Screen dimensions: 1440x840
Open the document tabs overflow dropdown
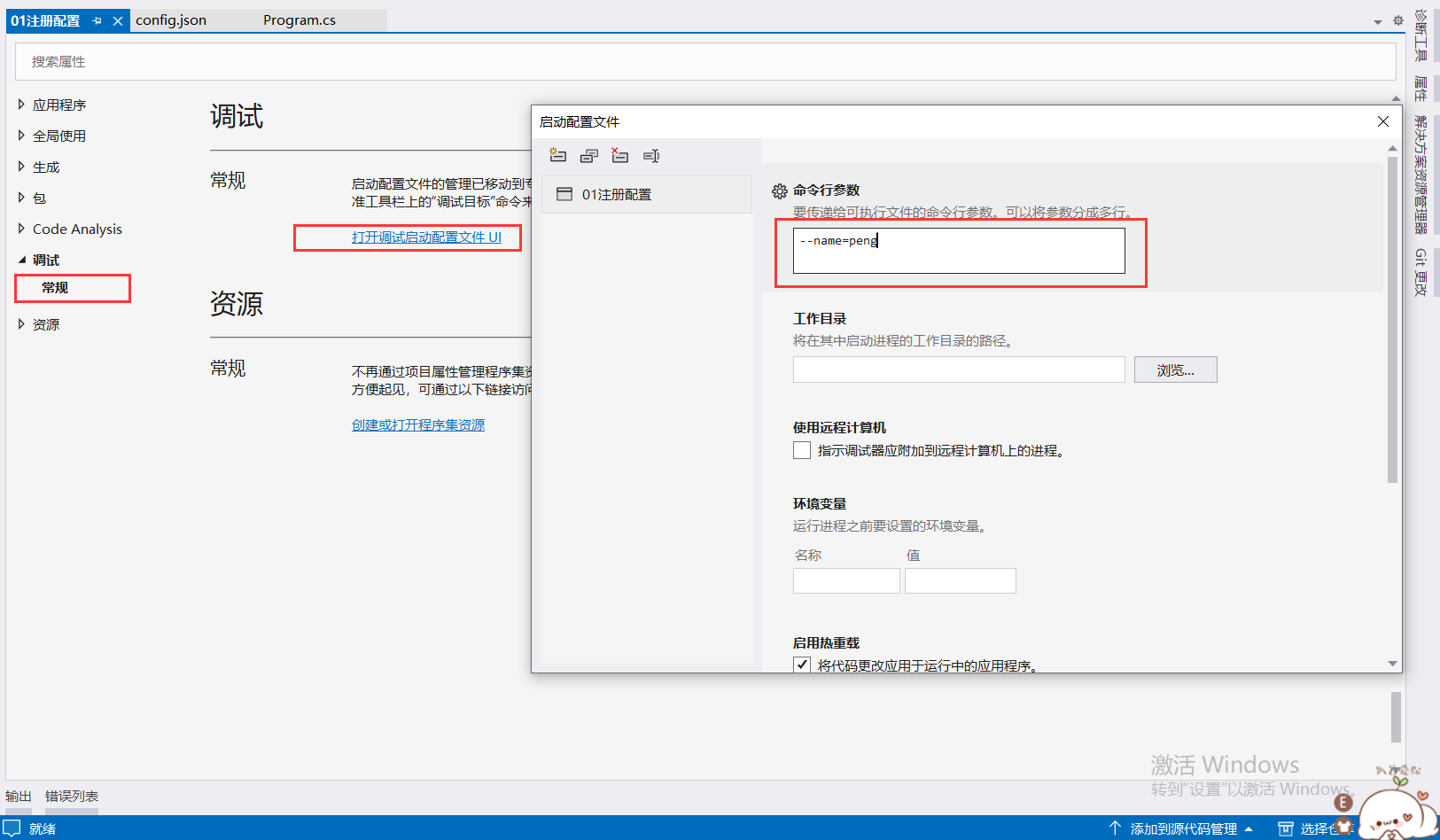pyautogui.click(x=1378, y=22)
